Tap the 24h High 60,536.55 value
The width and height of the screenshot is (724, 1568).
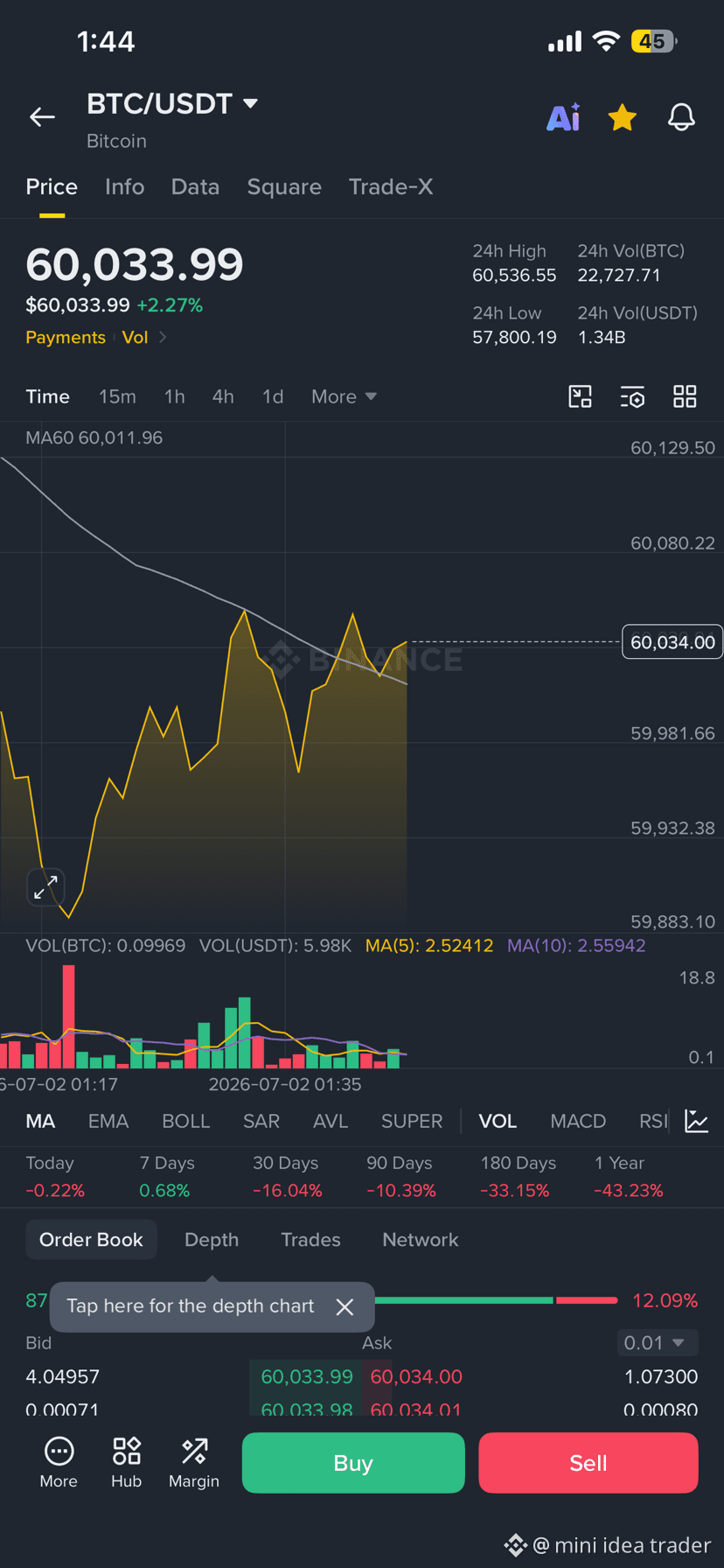click(514, 275)
